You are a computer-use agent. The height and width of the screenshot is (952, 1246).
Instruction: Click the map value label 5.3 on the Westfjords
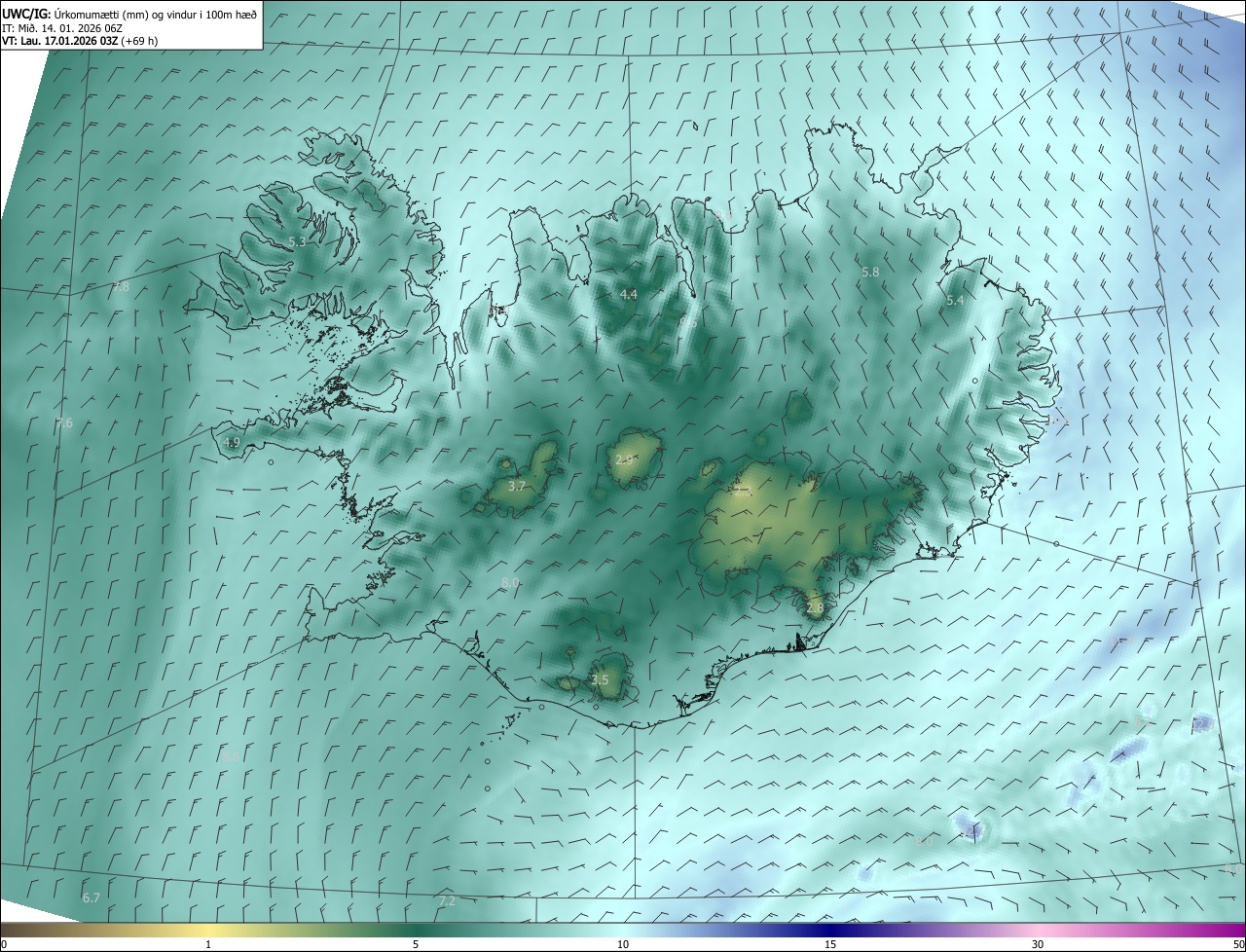pyautogui.click(x=297, y=241)
